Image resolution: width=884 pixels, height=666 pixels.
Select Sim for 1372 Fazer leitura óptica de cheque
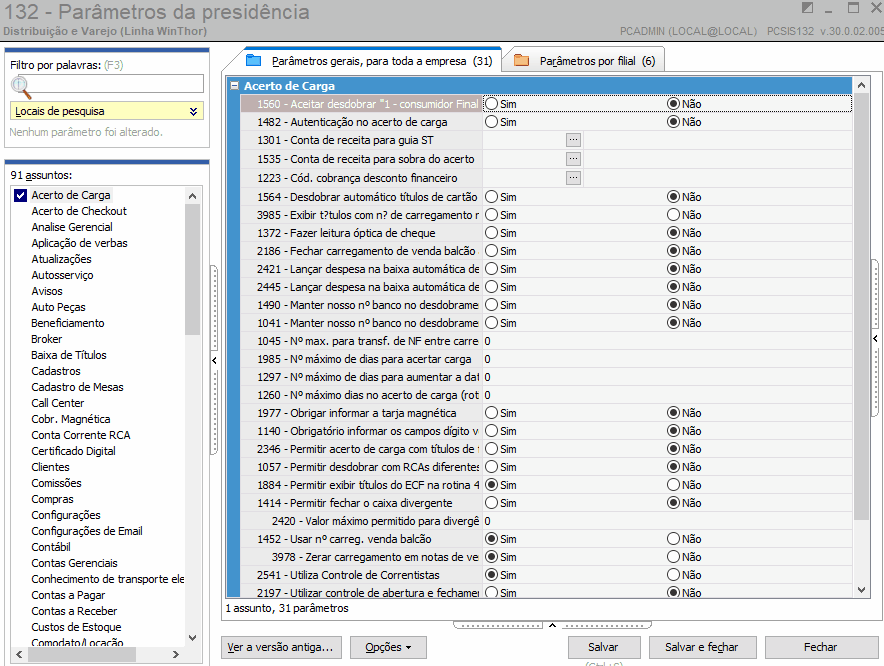click(491, 233)
